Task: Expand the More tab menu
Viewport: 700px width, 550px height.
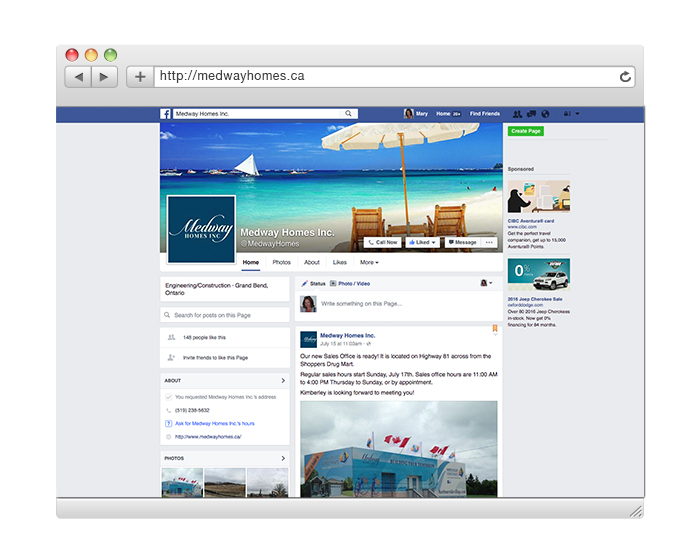Action: [x=369, y=262]
